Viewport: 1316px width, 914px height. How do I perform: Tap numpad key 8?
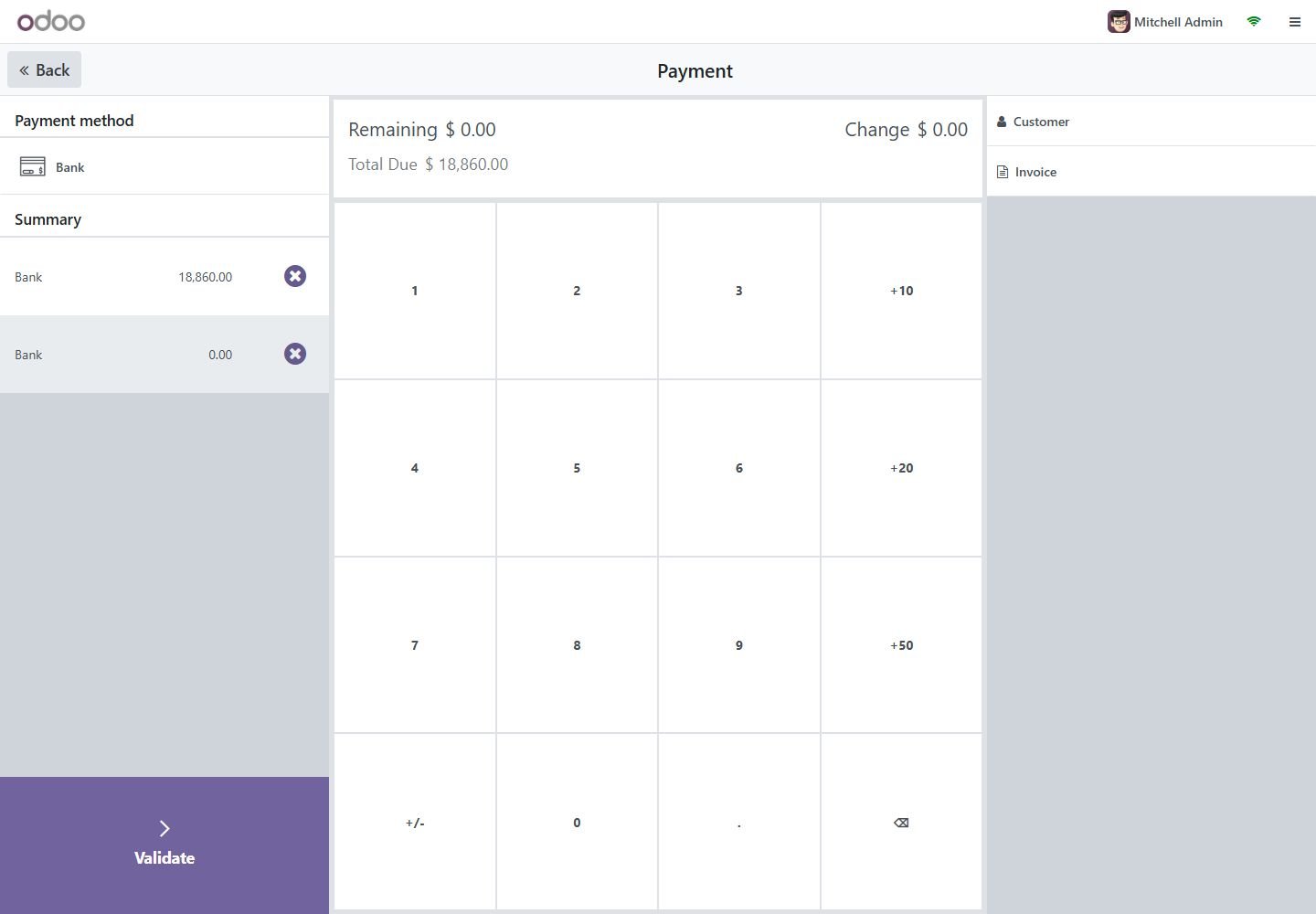pyautogui.click(x=577, y=645)
